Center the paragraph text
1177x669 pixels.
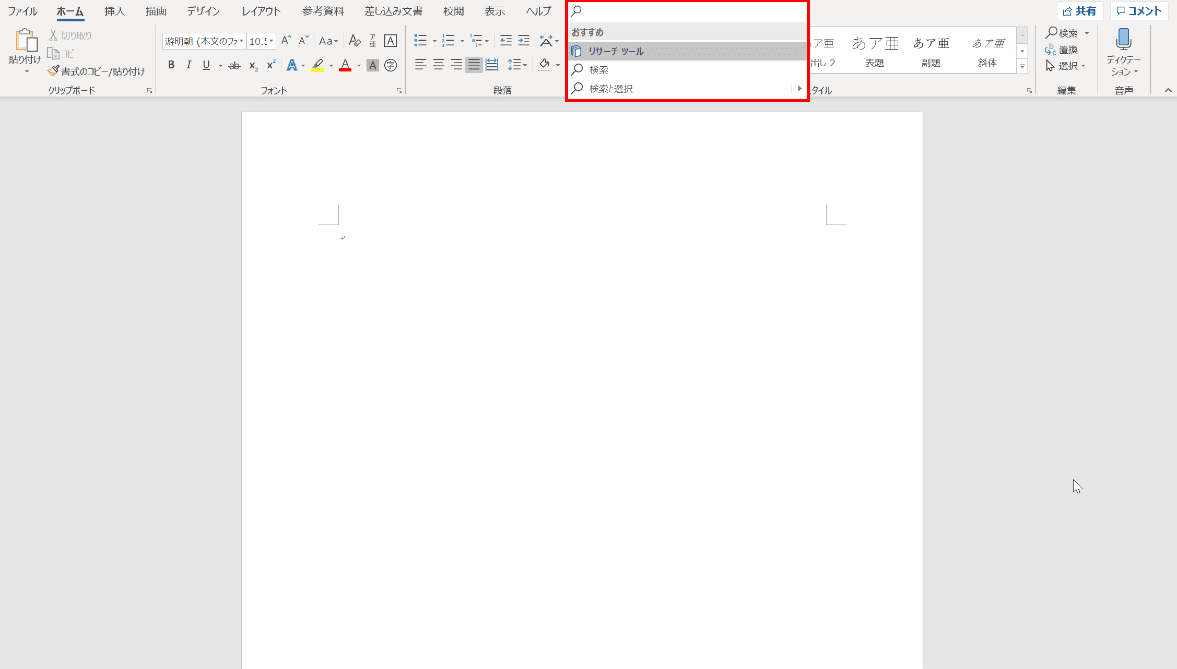pos(438,65)
